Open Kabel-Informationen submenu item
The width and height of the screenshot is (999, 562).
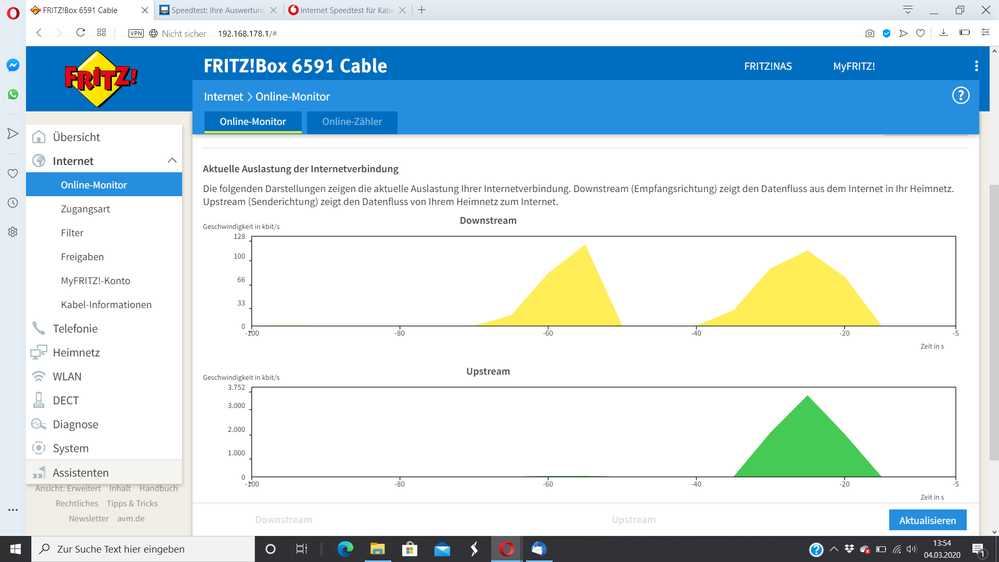point(104,305)
